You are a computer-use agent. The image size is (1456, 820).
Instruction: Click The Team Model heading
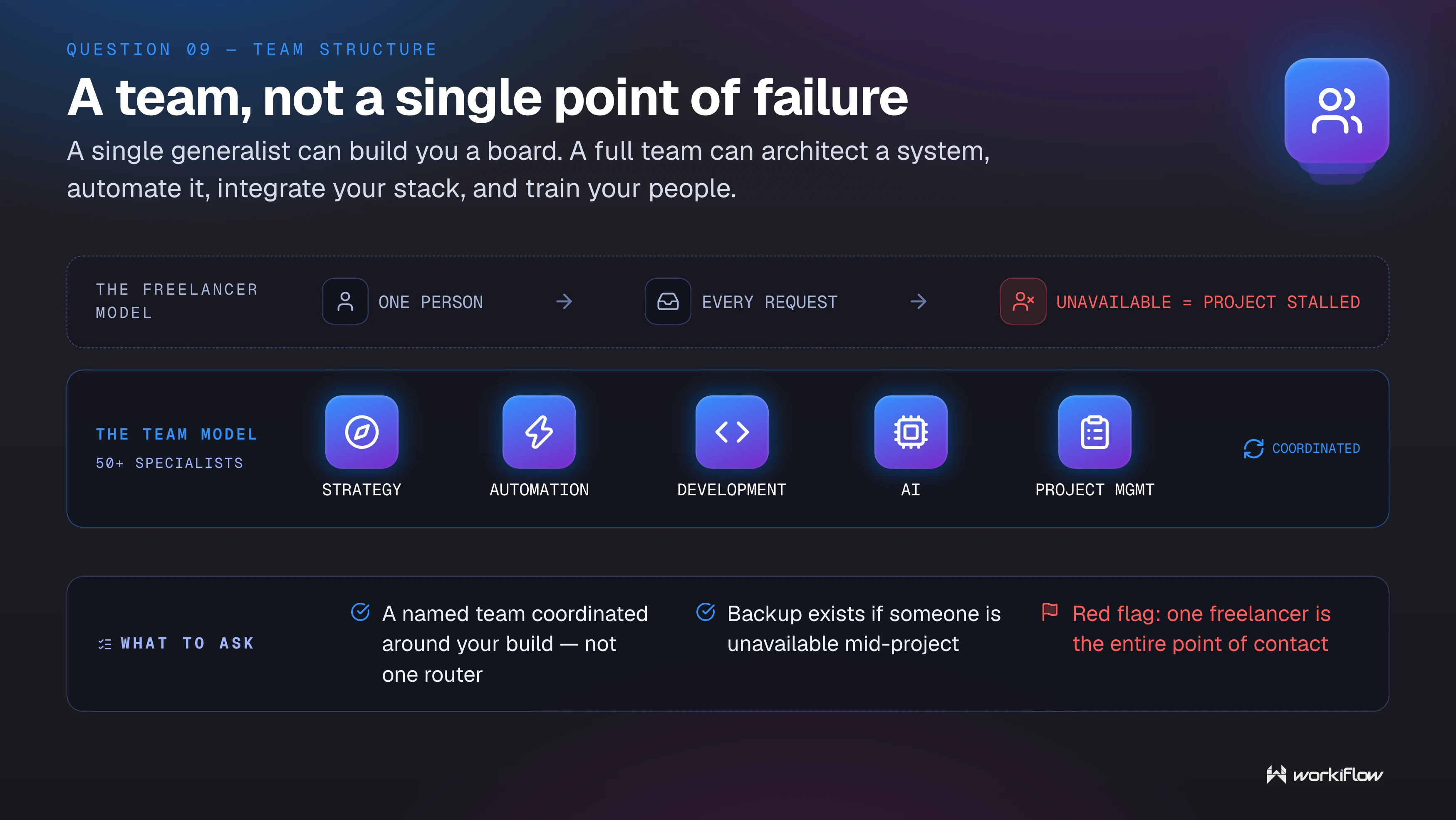tap(177, 434)
